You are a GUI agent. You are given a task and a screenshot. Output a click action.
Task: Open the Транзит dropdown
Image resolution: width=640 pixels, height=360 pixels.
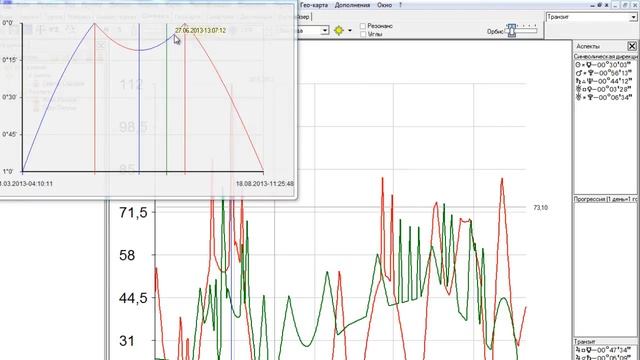coord(633,17)
